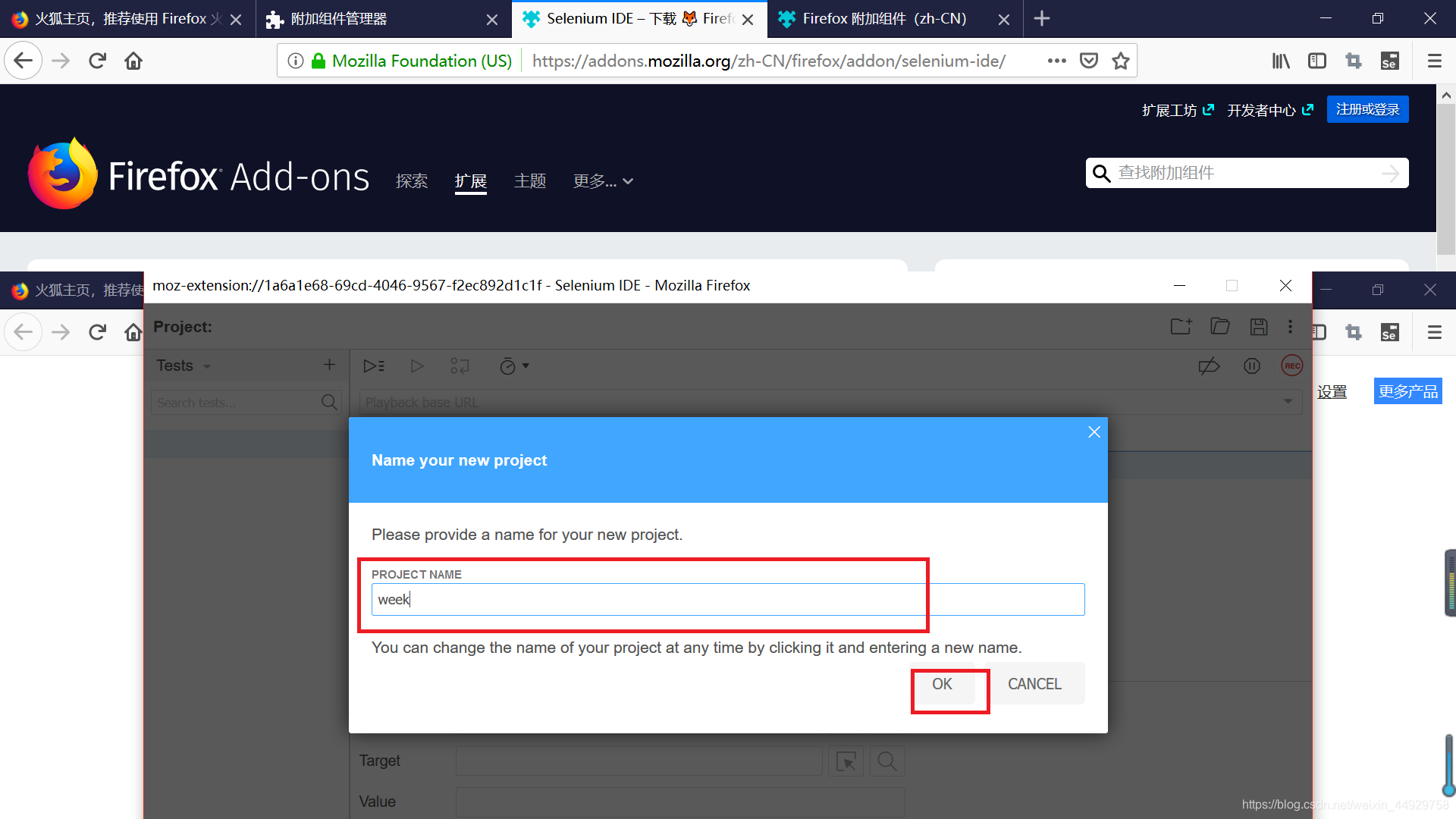
Task: Click the 设置 link in background window
Action: [x=1332, y=392]
